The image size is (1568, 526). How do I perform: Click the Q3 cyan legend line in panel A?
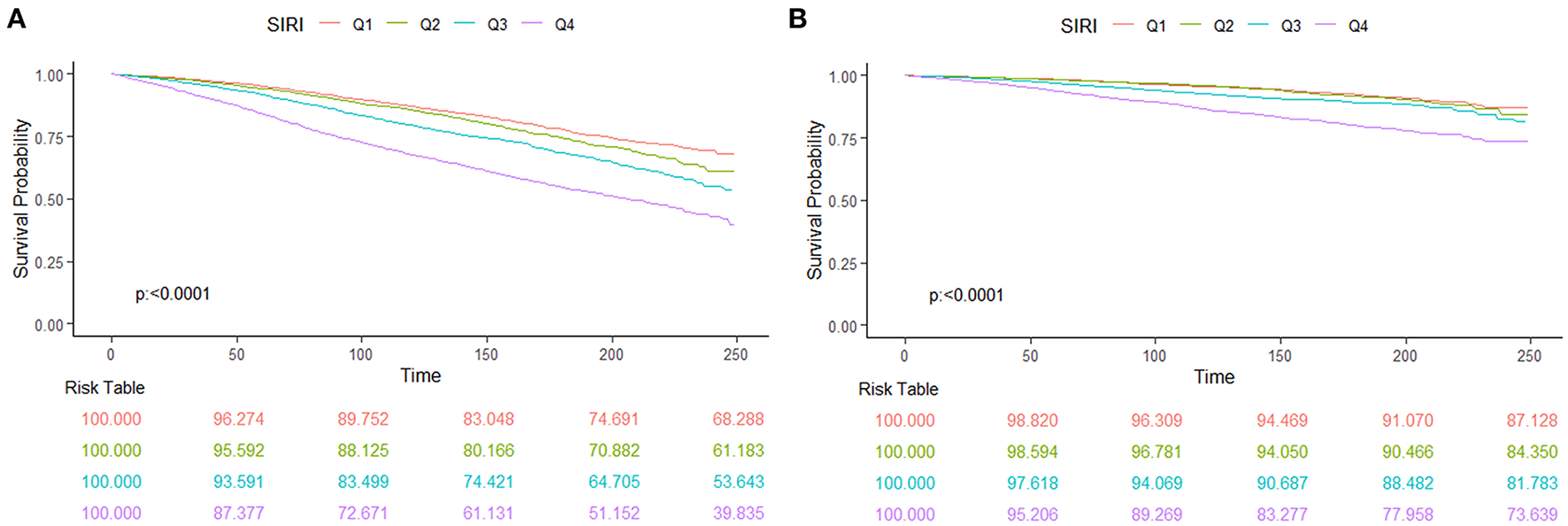(x=465, y=25)
